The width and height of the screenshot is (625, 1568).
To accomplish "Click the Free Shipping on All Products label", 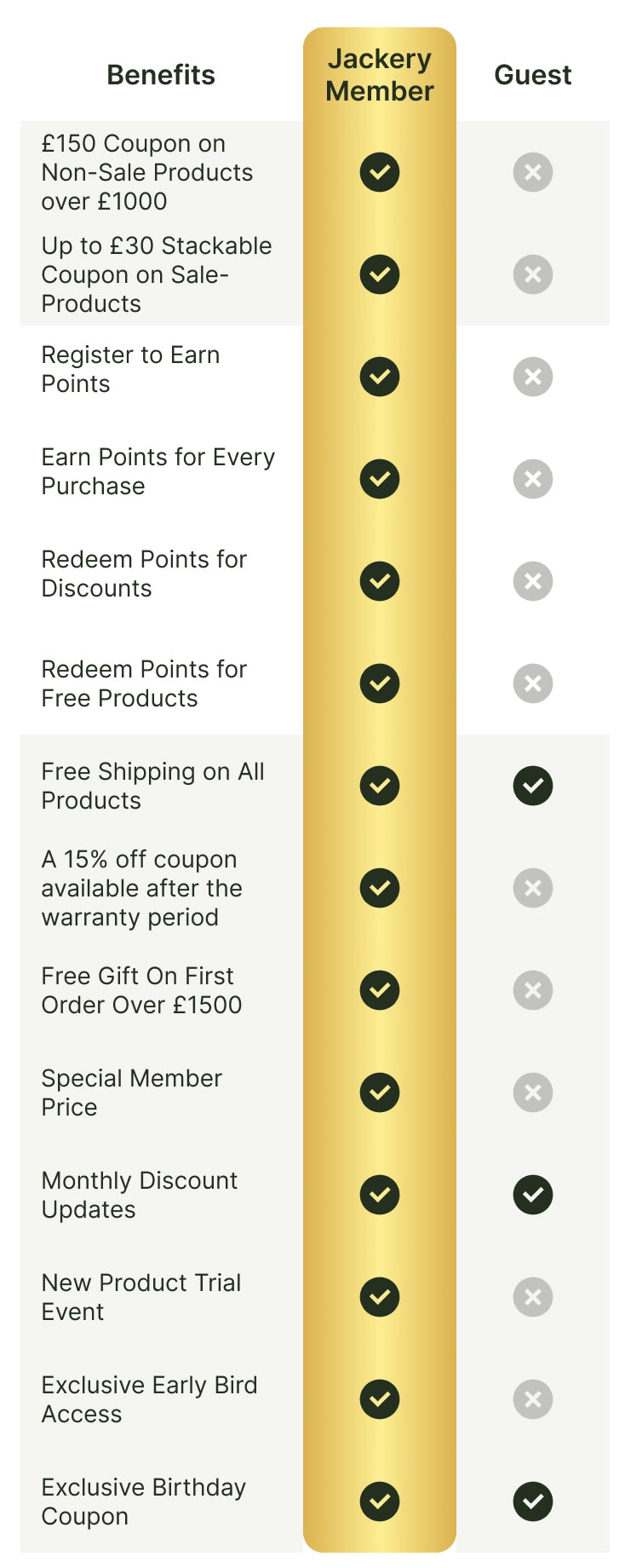I will coord(152,786).
